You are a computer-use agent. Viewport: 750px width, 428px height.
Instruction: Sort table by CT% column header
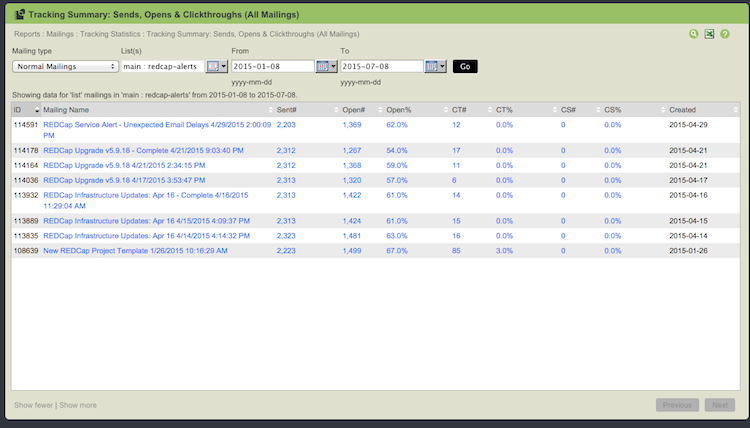click(x=527, y=110)
